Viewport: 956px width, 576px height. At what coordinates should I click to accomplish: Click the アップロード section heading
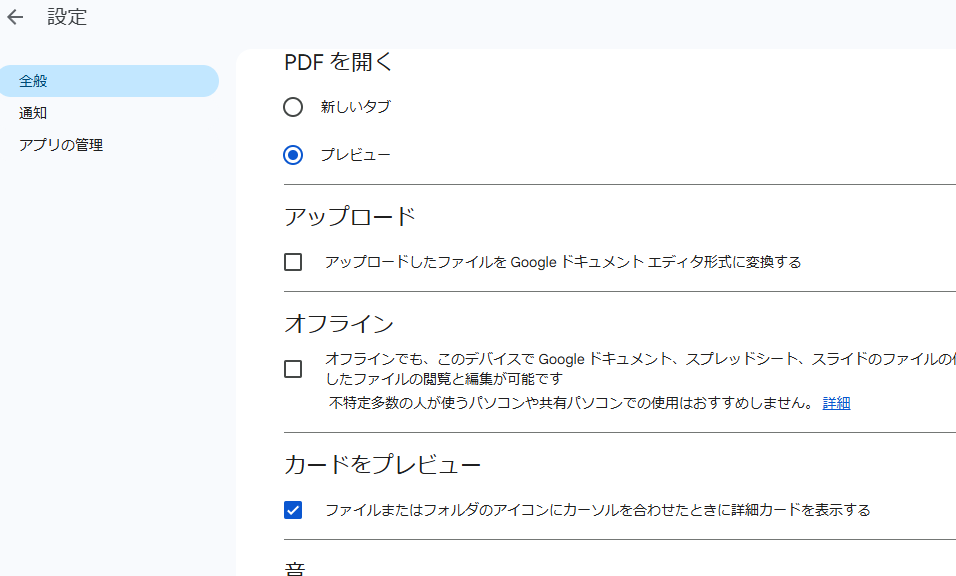click(x=350, y=217)
